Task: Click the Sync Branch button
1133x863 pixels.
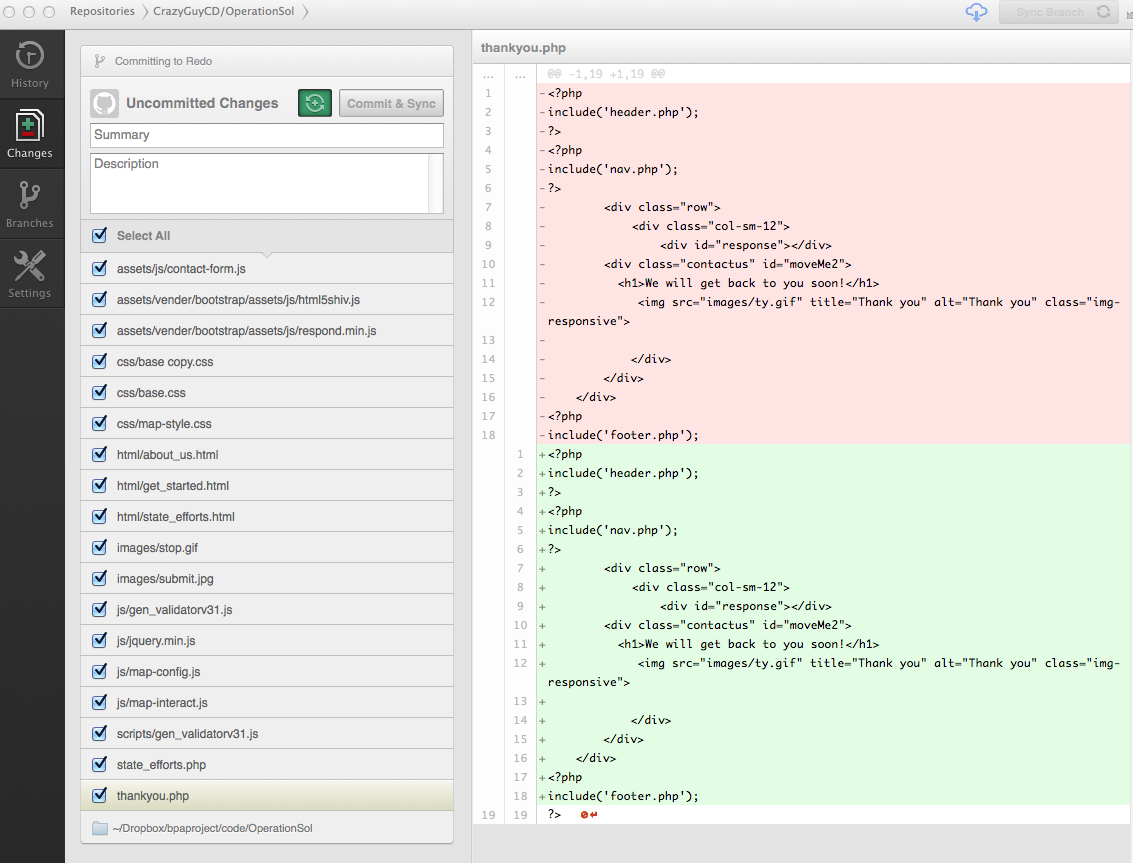Action: (x=1059, y=12)
